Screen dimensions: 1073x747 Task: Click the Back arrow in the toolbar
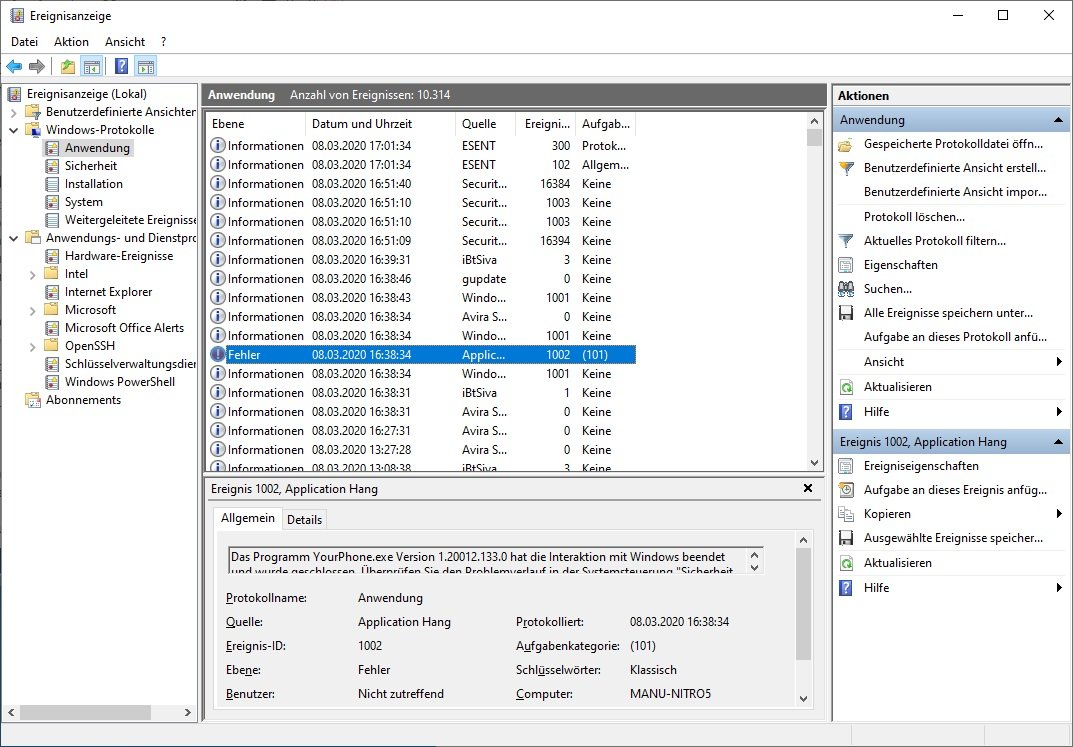tap(14, 67)
